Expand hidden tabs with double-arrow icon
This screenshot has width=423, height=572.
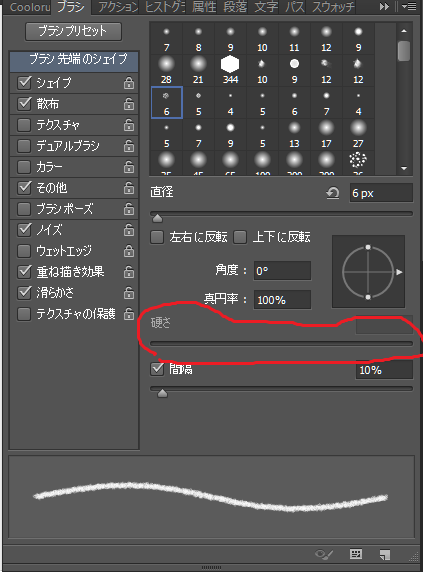coord(384,6)
